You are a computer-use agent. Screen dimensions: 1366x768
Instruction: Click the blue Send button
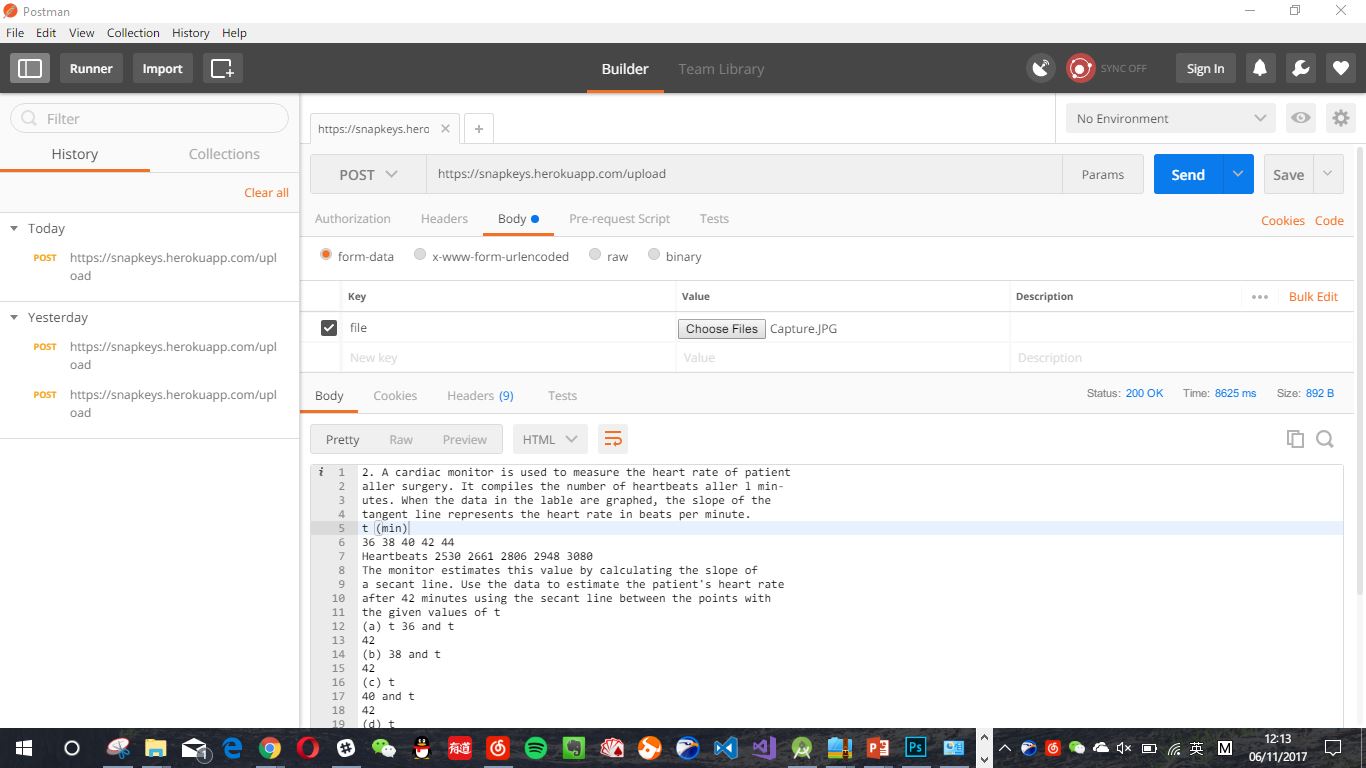[1188, 174]
